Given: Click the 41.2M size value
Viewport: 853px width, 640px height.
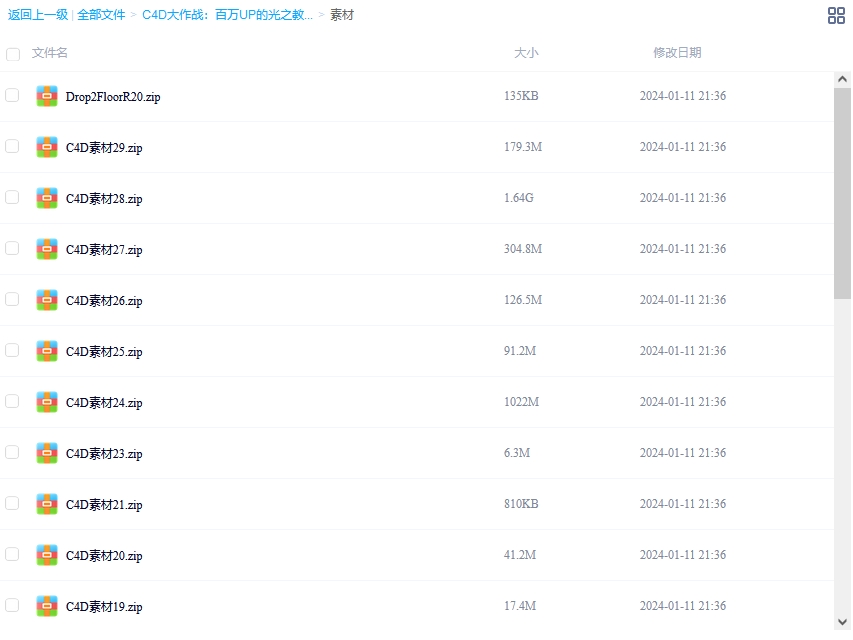Looking at the screenshot, I should tap(520, 555).
